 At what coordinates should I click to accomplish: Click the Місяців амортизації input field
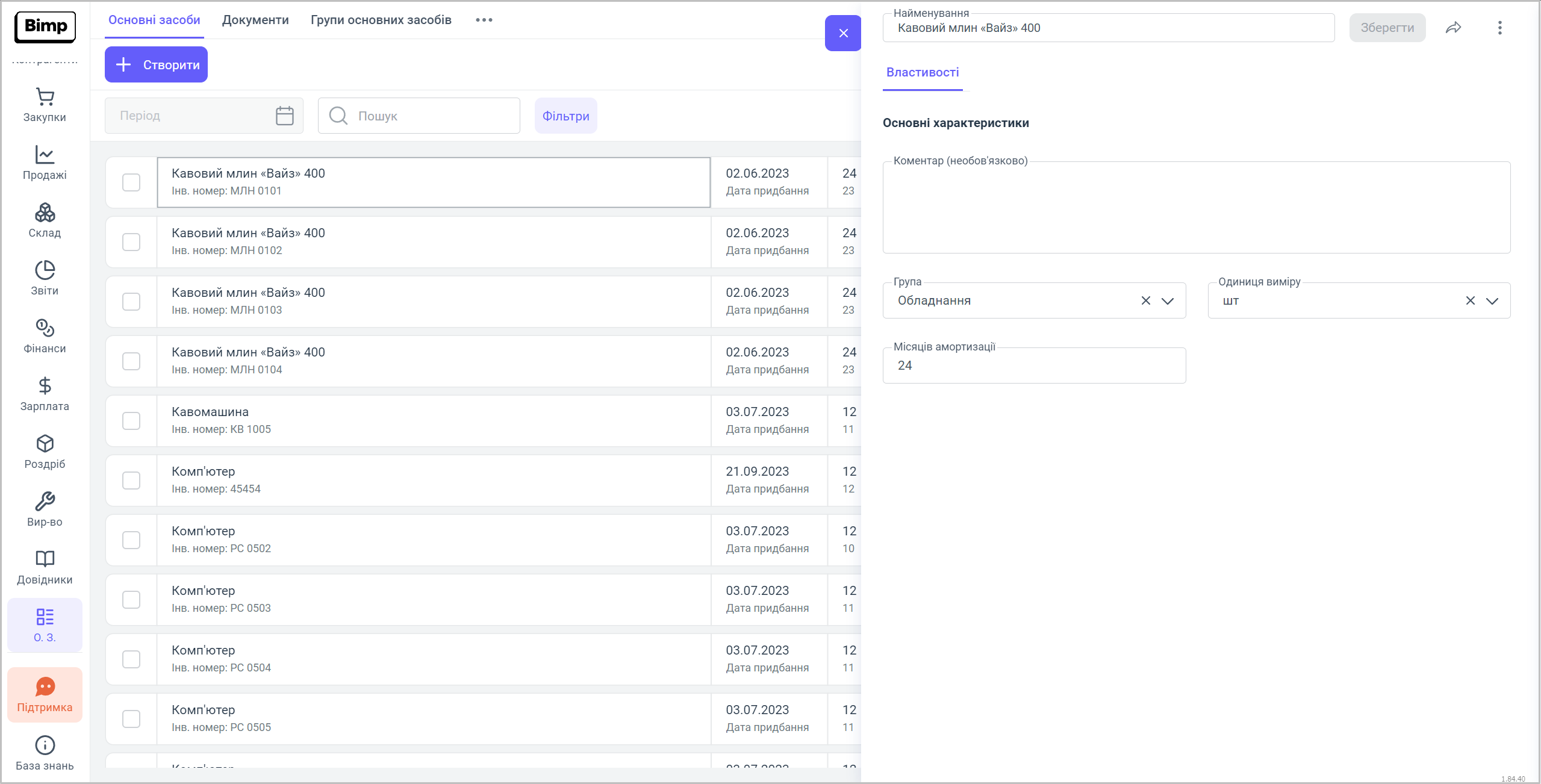[1033, 366]
